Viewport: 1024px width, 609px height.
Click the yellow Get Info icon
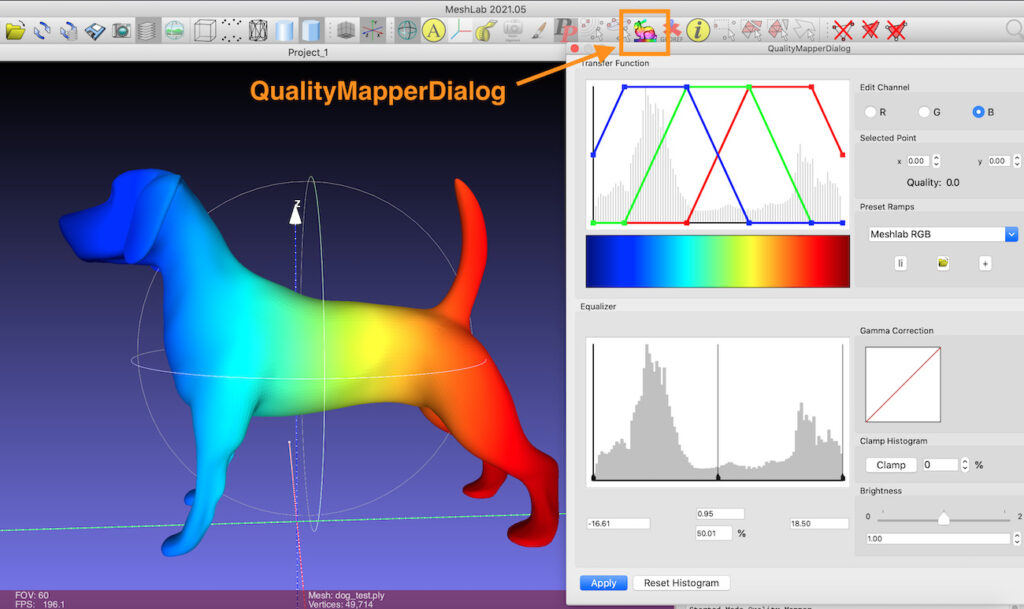coord(697,31)
